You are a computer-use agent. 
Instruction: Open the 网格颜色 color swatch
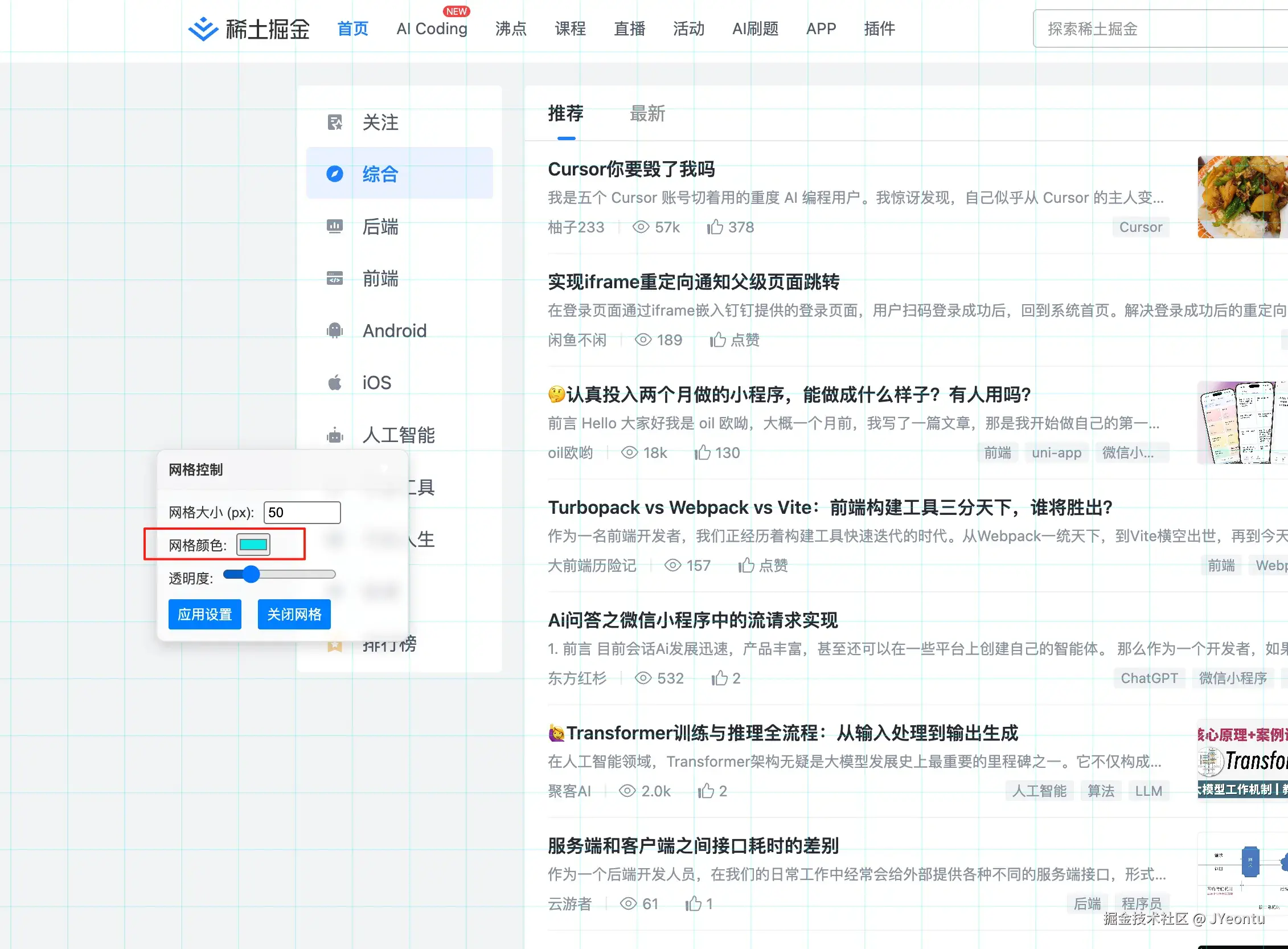coord(253,545)
